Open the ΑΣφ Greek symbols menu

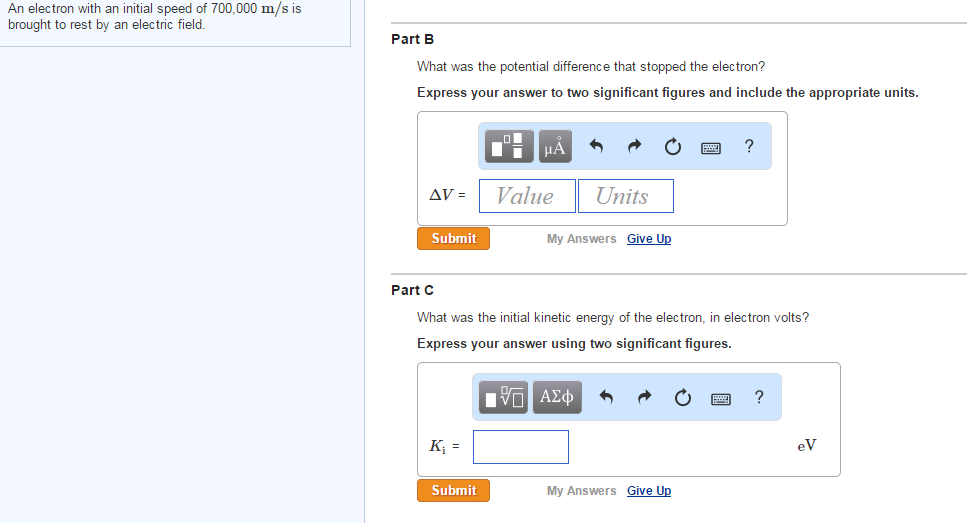click(557, 398)
